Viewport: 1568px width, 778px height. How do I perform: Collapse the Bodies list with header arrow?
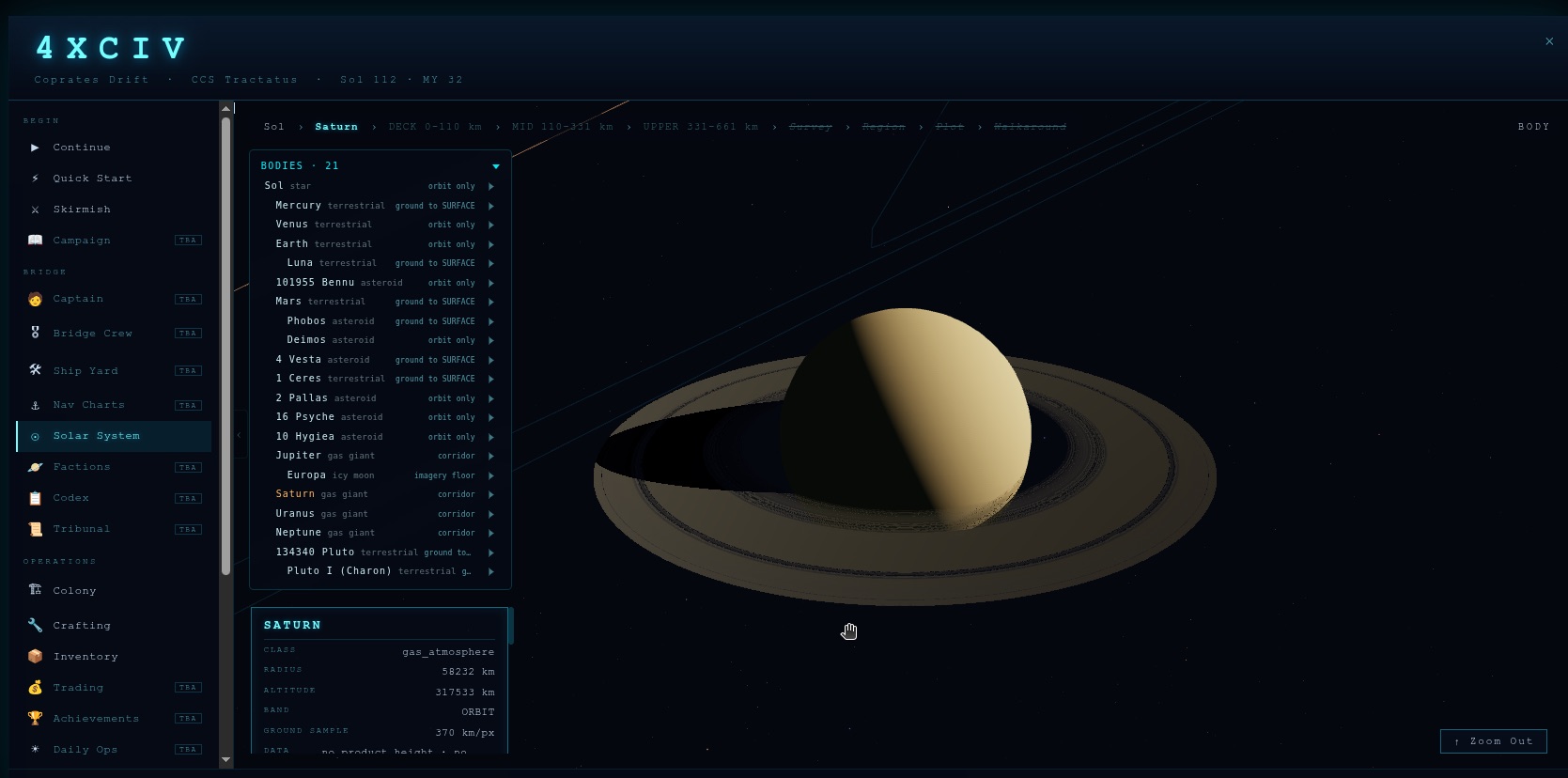pos(496,166)
